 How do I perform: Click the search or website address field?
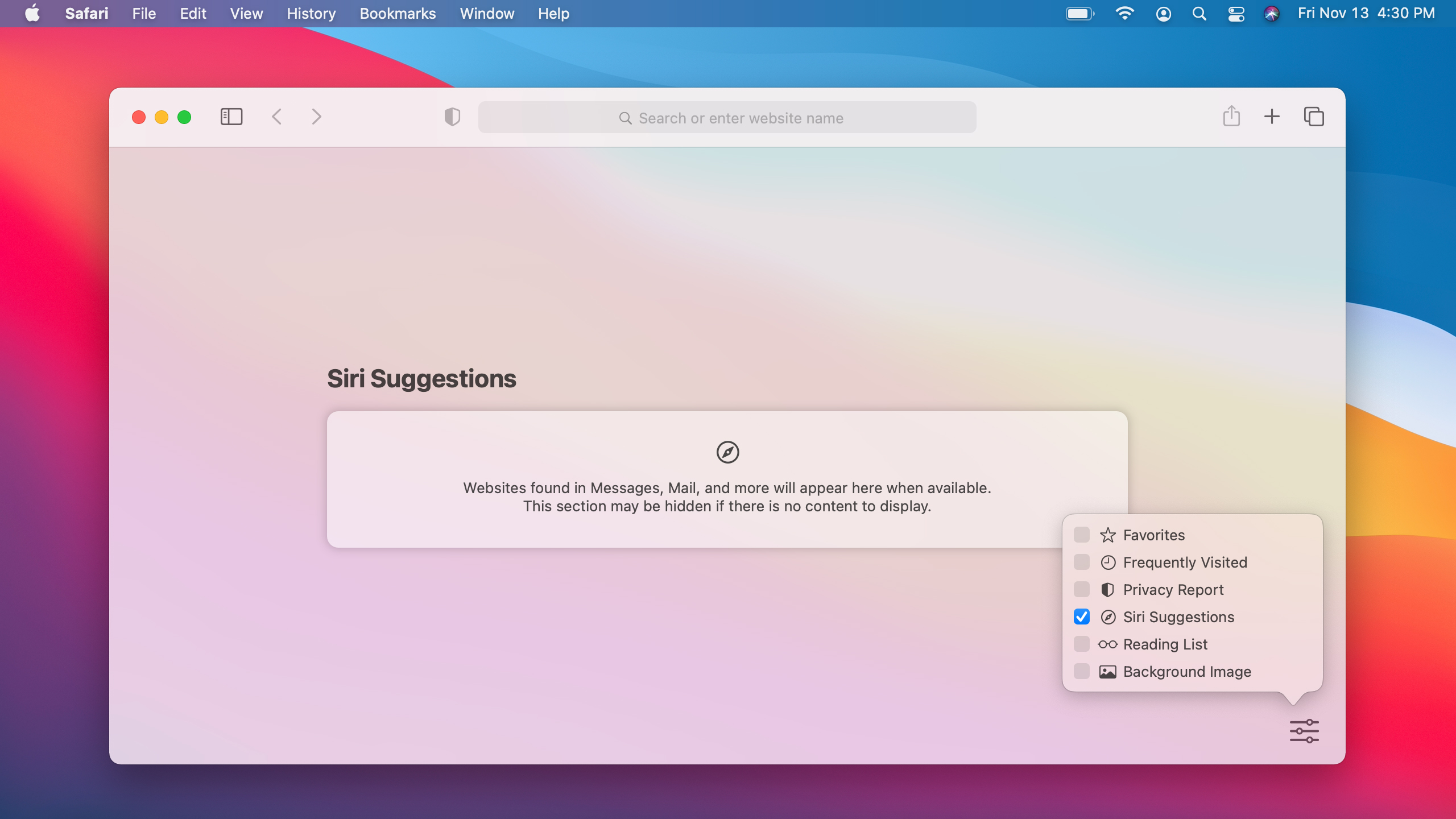(727, 117)
